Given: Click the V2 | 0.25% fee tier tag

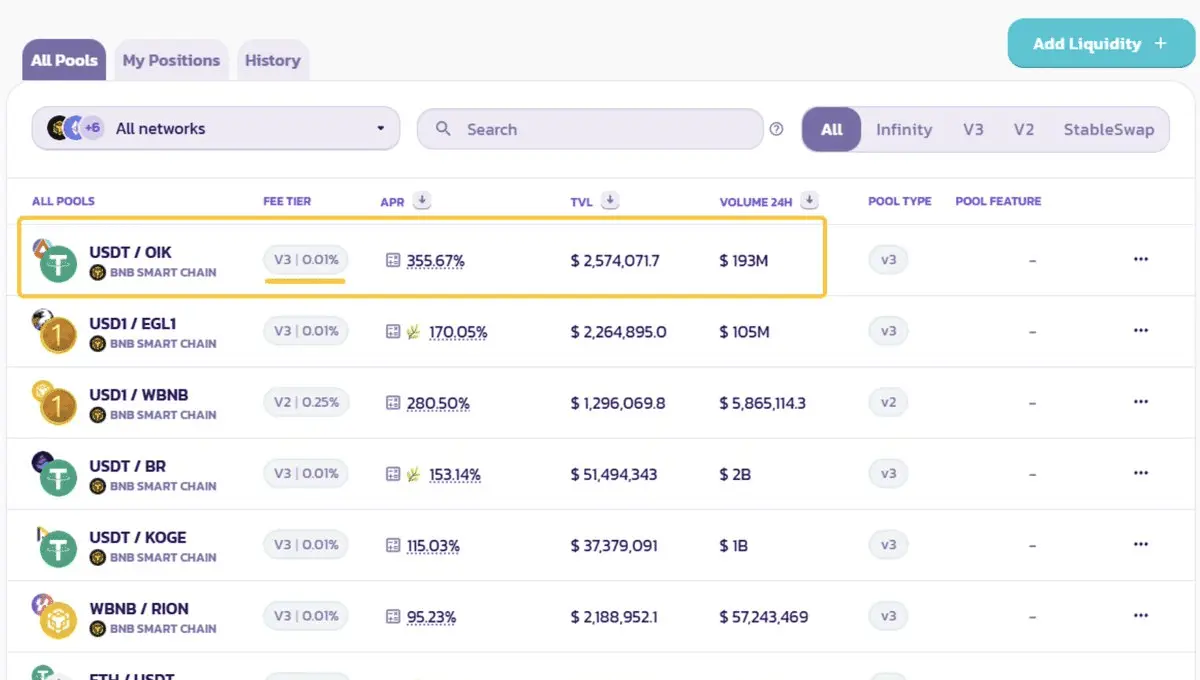Looking at the screenshot, I should (306, 402).
